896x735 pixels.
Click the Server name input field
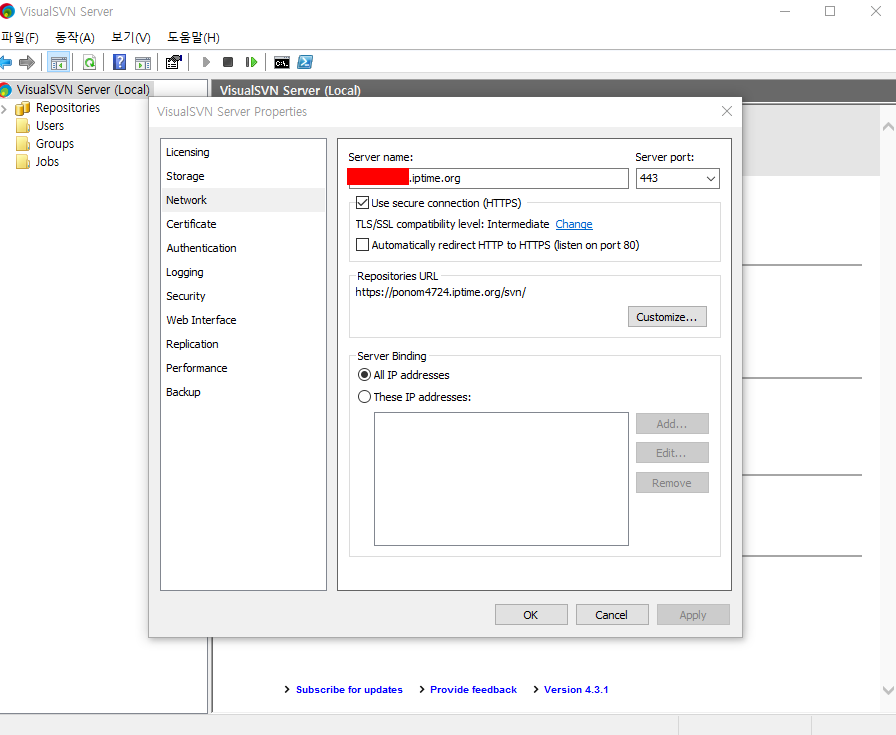click(x=489, y=178)
